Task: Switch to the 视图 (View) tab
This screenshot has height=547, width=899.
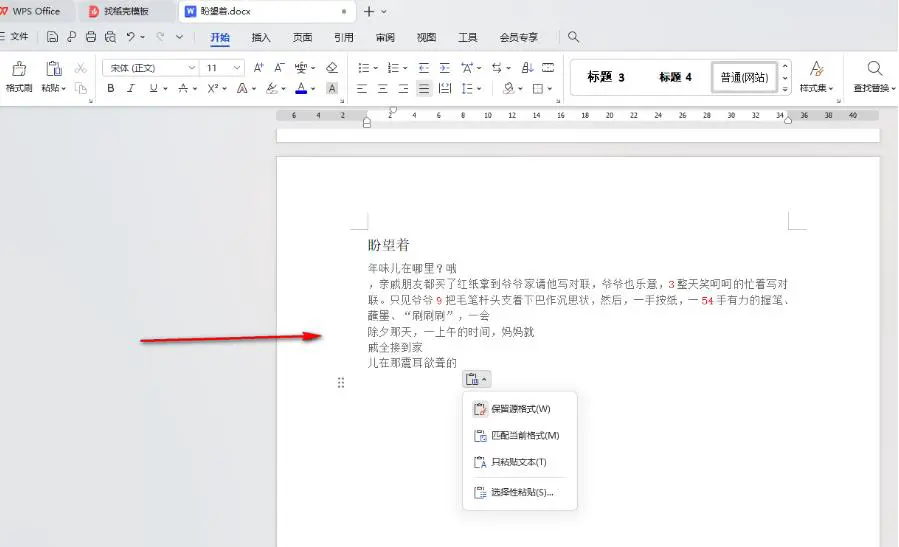Action: (x=426, y=37)
